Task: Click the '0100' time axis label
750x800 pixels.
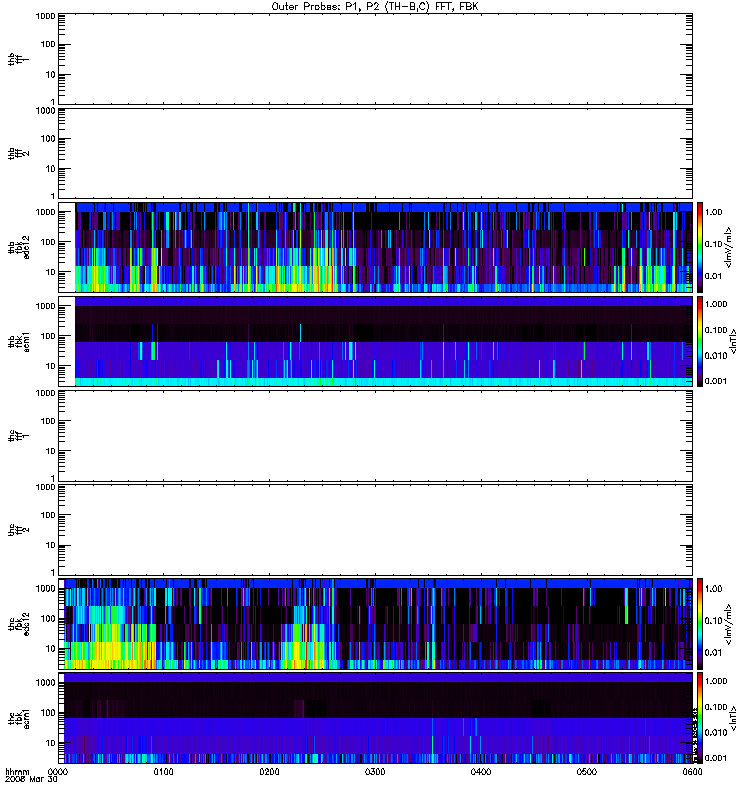Action: point(163,772)
